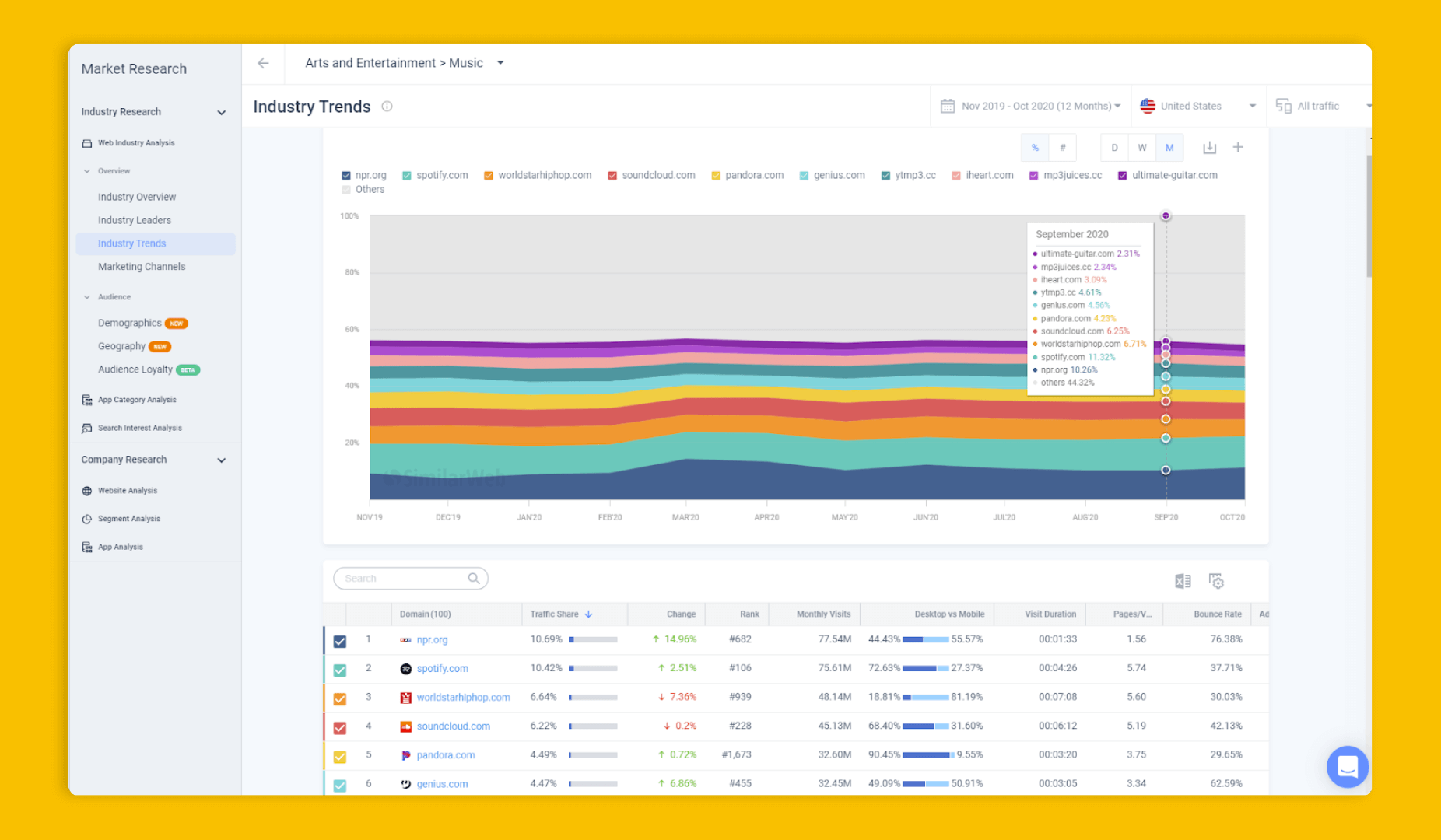Open the Nov 2019 - Oct 2020 date picker
1441x840 pixels.
1030,106
